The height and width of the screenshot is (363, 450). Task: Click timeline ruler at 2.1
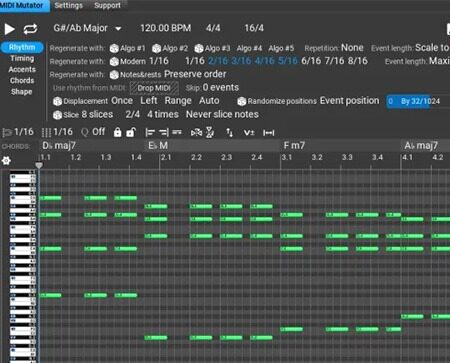(166, 157)
